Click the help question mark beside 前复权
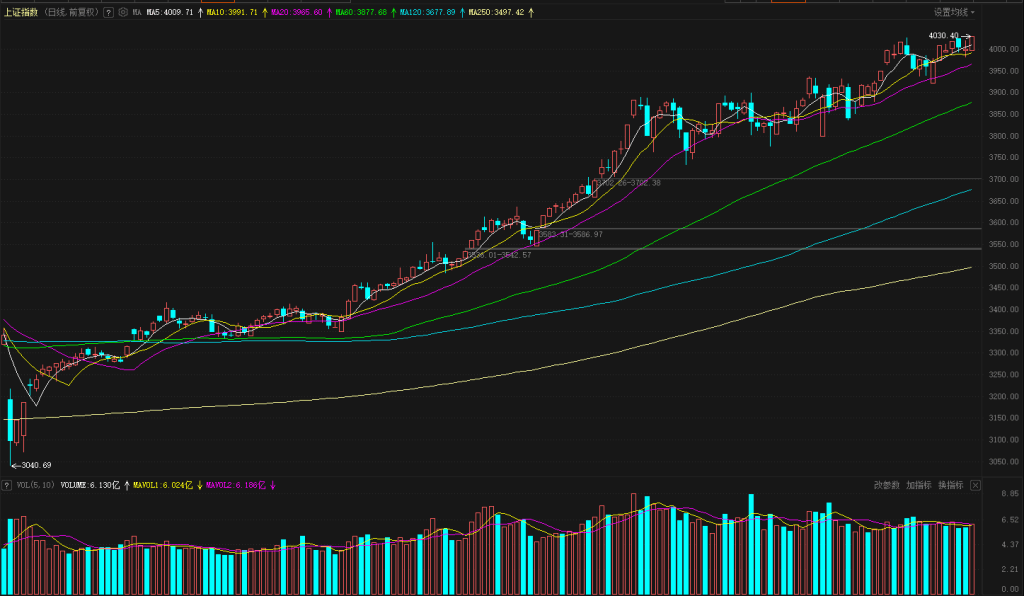This screenshot has width=1024, height=596. point(108,13)
